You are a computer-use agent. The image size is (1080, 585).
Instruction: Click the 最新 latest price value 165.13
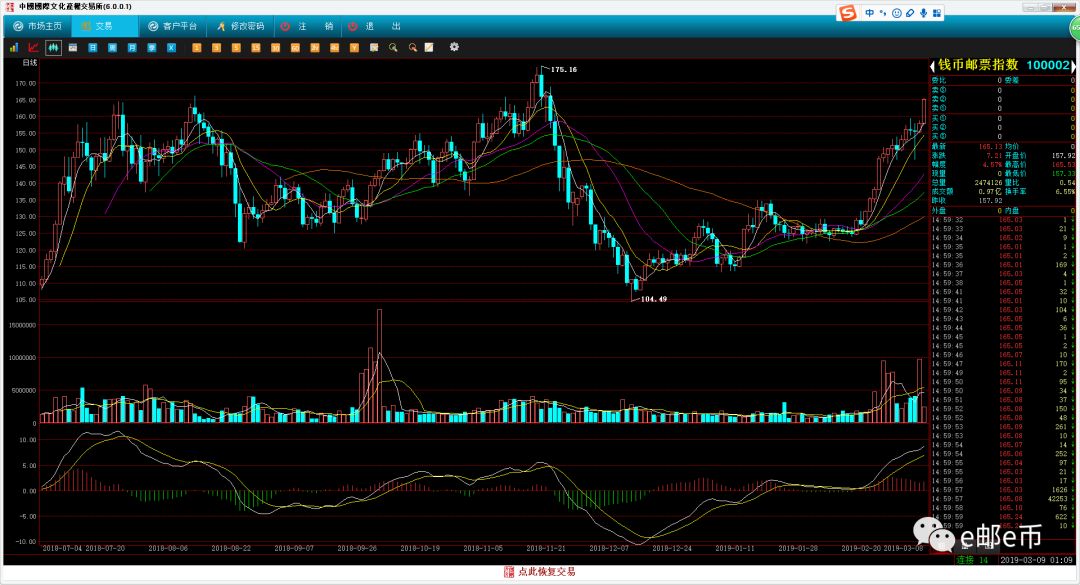click(991, 147)
